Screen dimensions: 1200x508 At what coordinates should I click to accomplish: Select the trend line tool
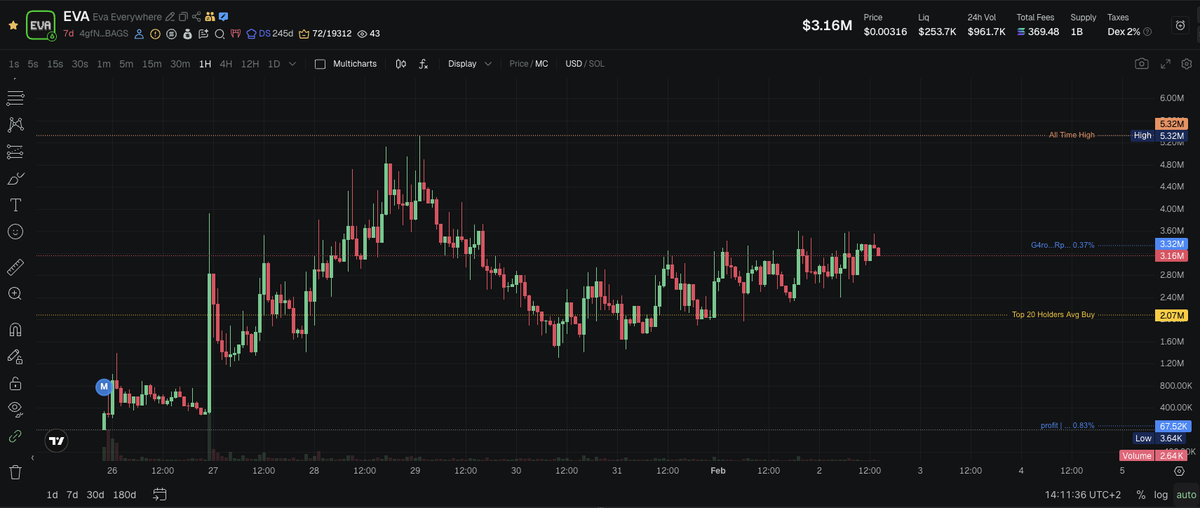click(15, 98)
